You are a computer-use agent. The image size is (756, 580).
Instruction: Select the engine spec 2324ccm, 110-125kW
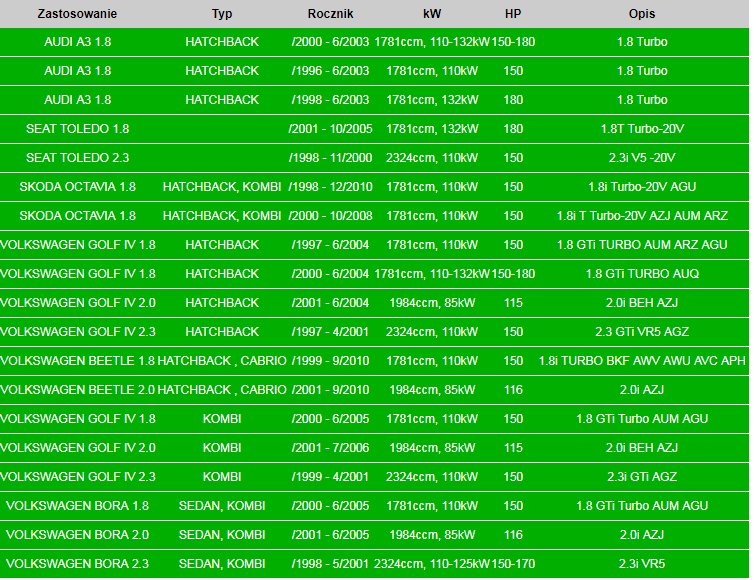click(x=432, y=563)
